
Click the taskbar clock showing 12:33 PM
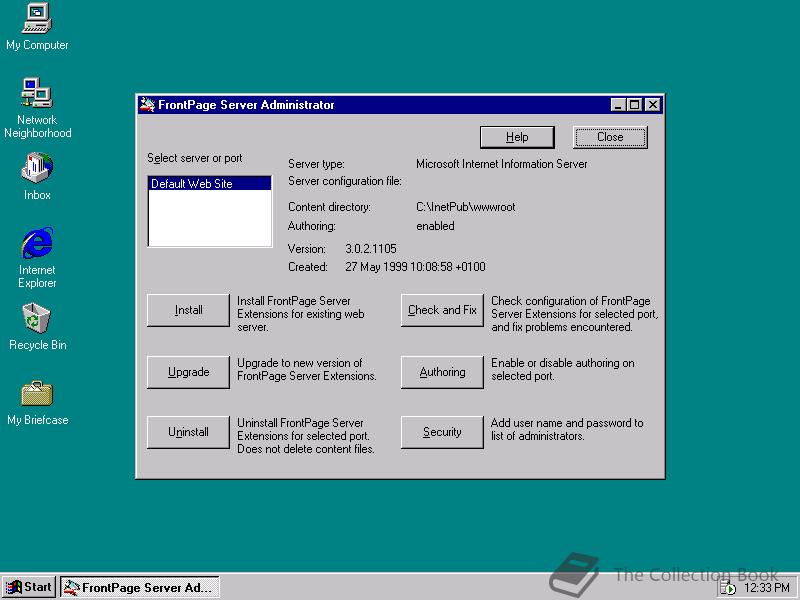coord(766,588)
